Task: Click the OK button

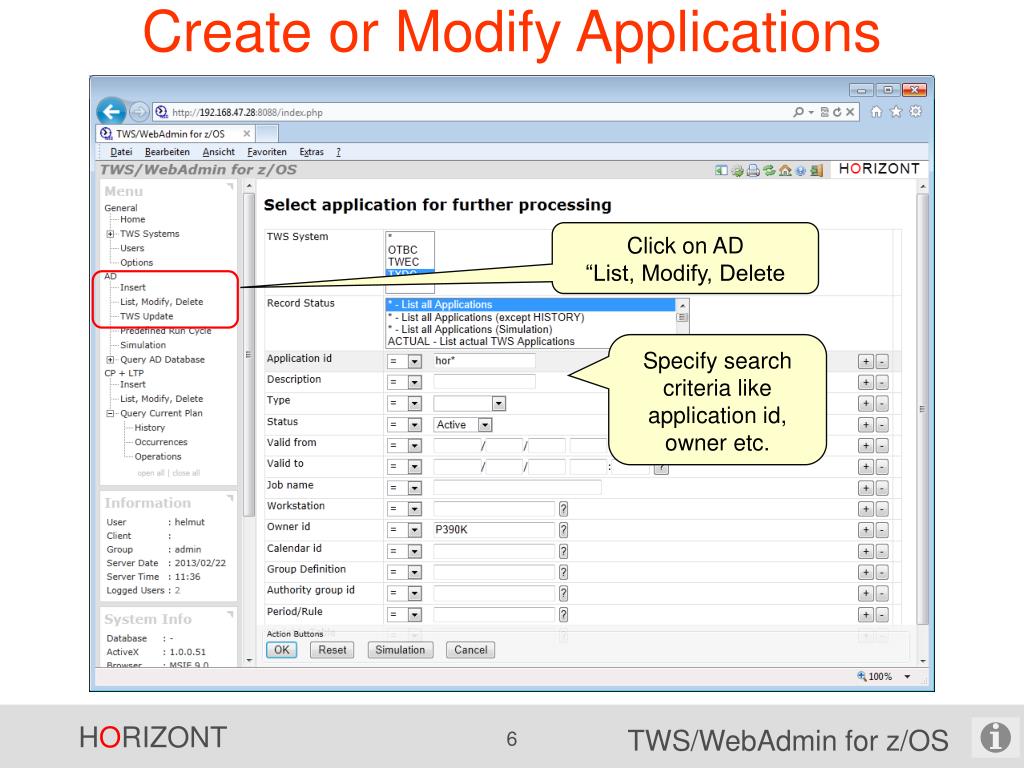Action: pos(281,650)
